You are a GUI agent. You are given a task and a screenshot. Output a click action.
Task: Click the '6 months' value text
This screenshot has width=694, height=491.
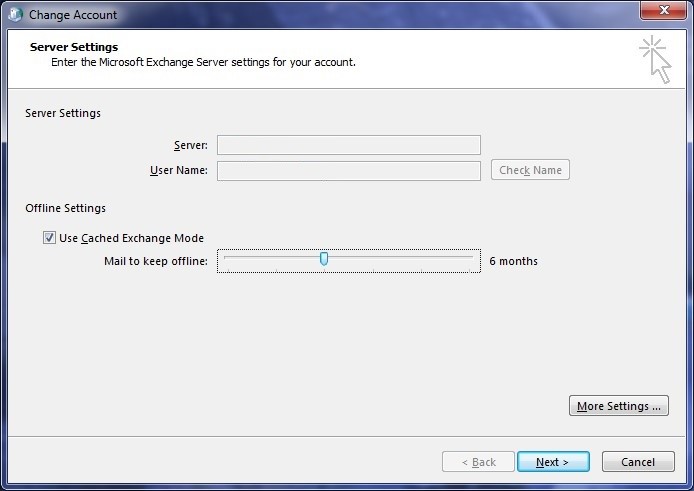pos(513,261)
